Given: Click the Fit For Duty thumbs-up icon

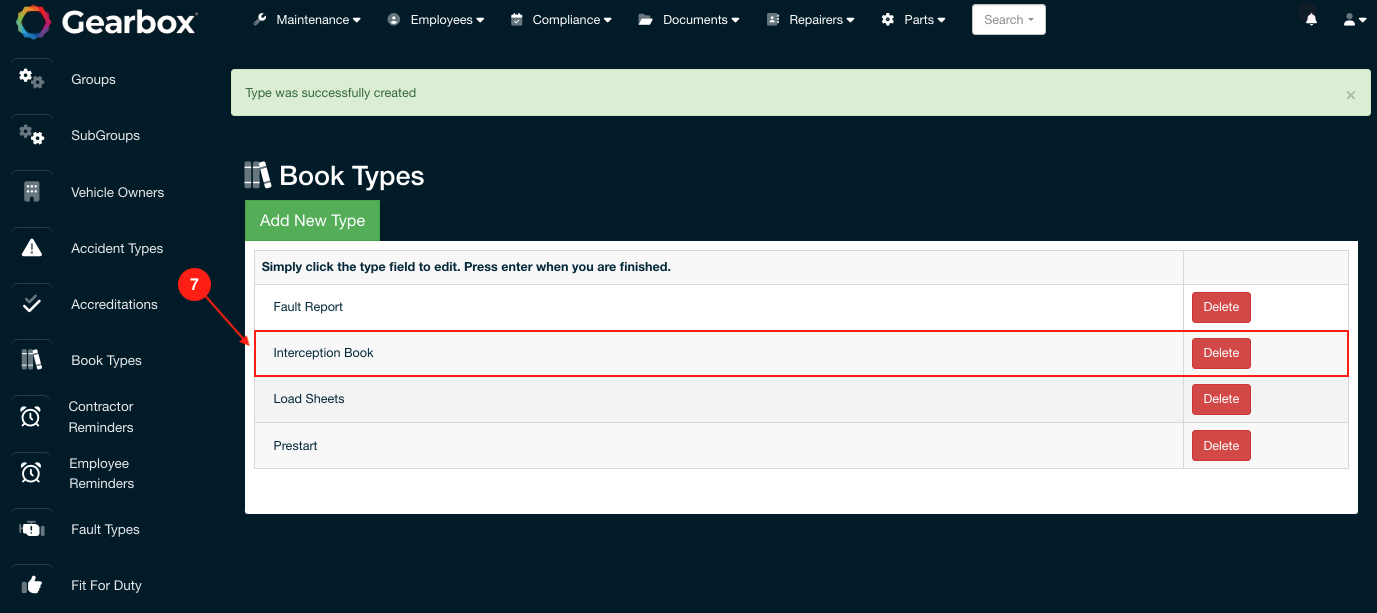Looking at the screenshot, I should (x=31, y=585).
